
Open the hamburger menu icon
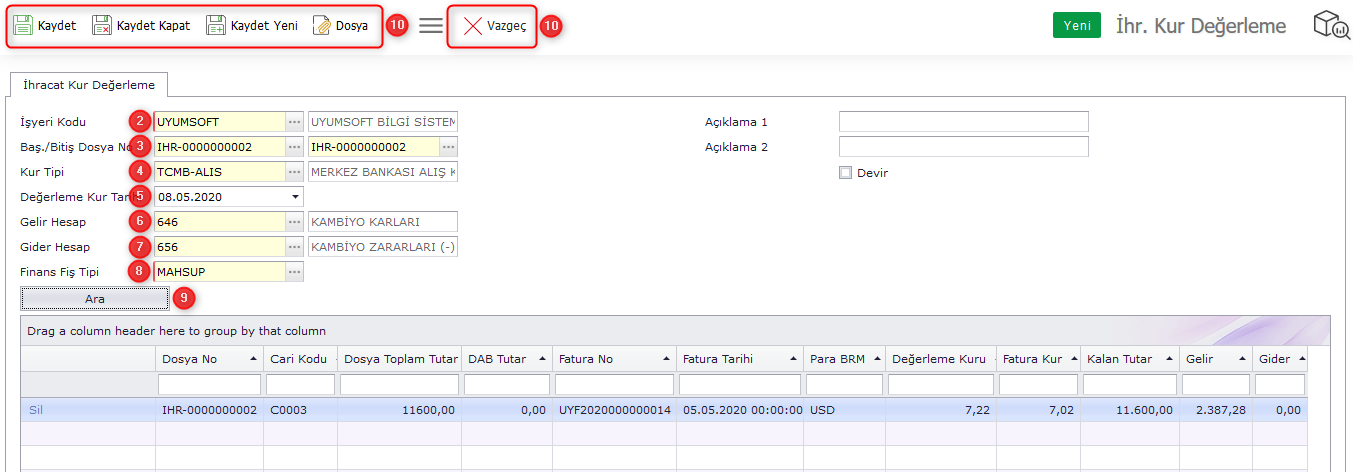coord(431,26)
